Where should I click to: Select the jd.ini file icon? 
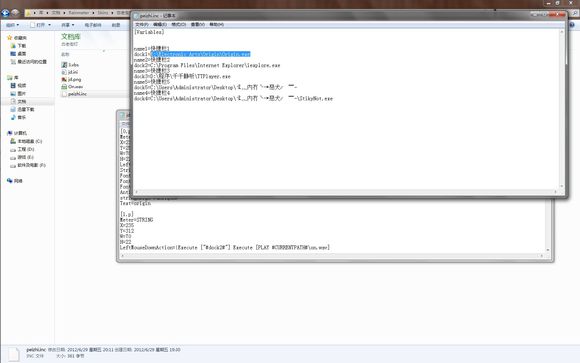[x=64, y=72]
